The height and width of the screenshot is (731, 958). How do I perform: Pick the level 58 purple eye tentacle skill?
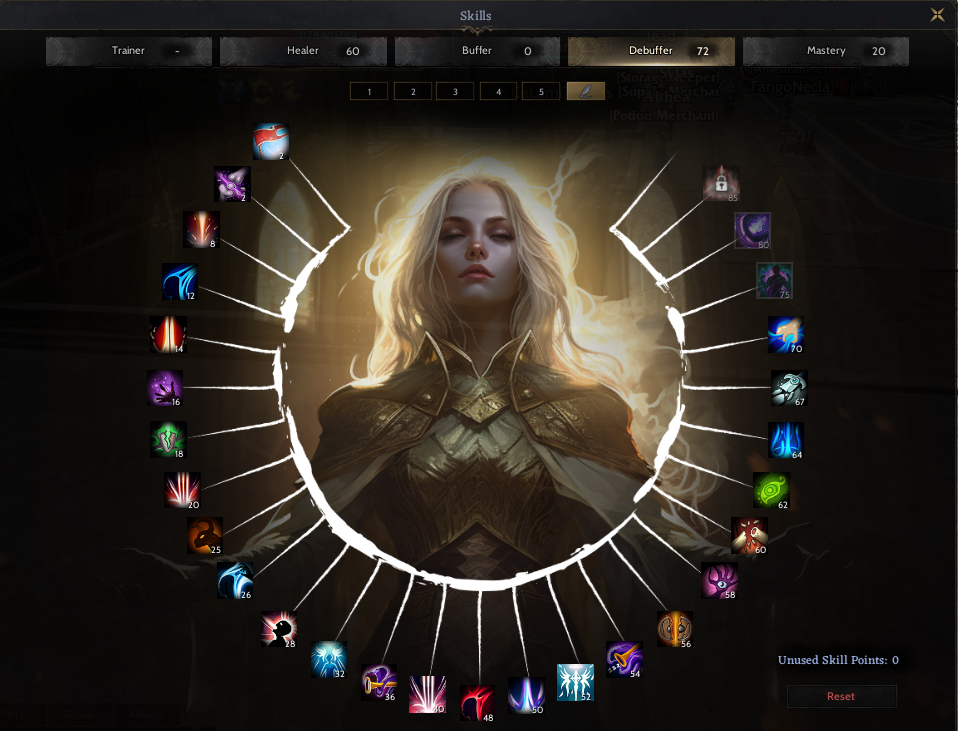tap(719, 581)
